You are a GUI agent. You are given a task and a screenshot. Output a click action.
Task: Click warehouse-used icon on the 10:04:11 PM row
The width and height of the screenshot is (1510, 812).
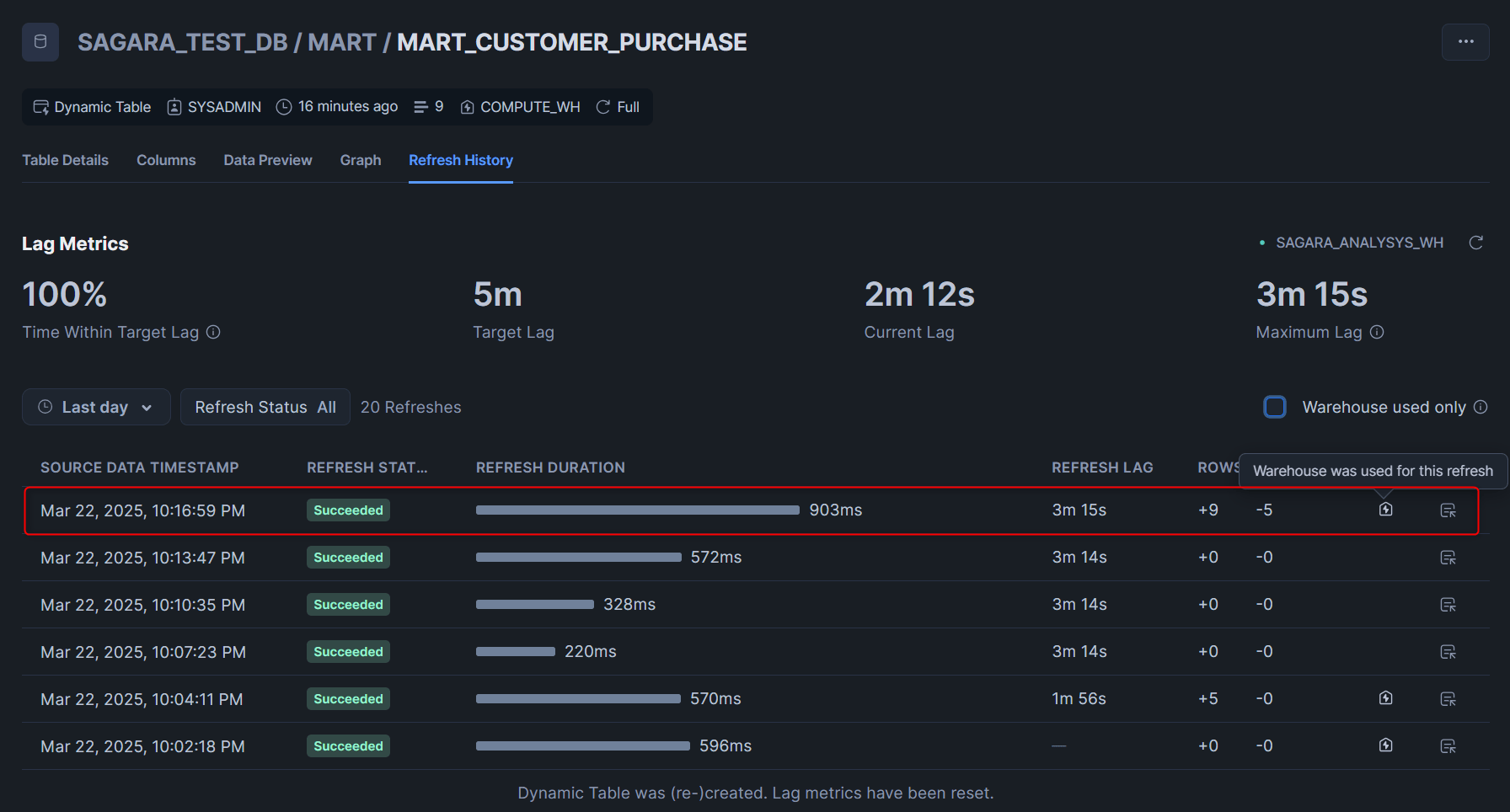(x=1385, y=698)
